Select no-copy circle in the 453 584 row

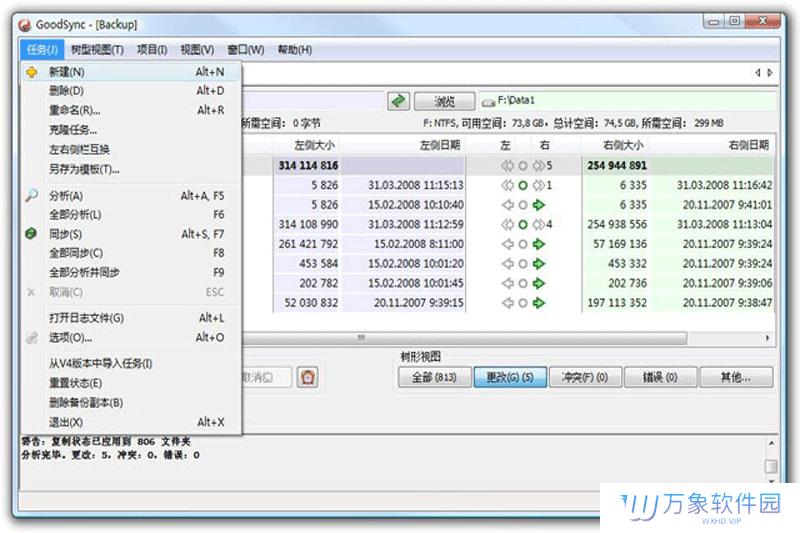[x=523, y=264]
